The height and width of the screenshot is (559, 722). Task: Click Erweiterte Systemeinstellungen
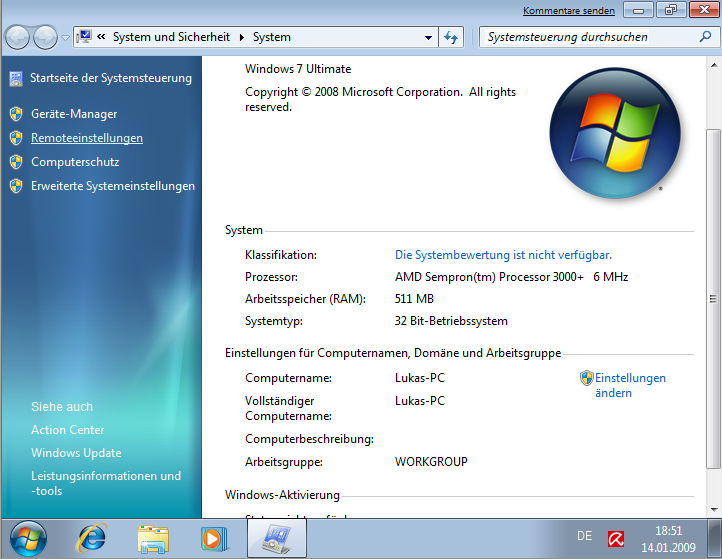113,186
